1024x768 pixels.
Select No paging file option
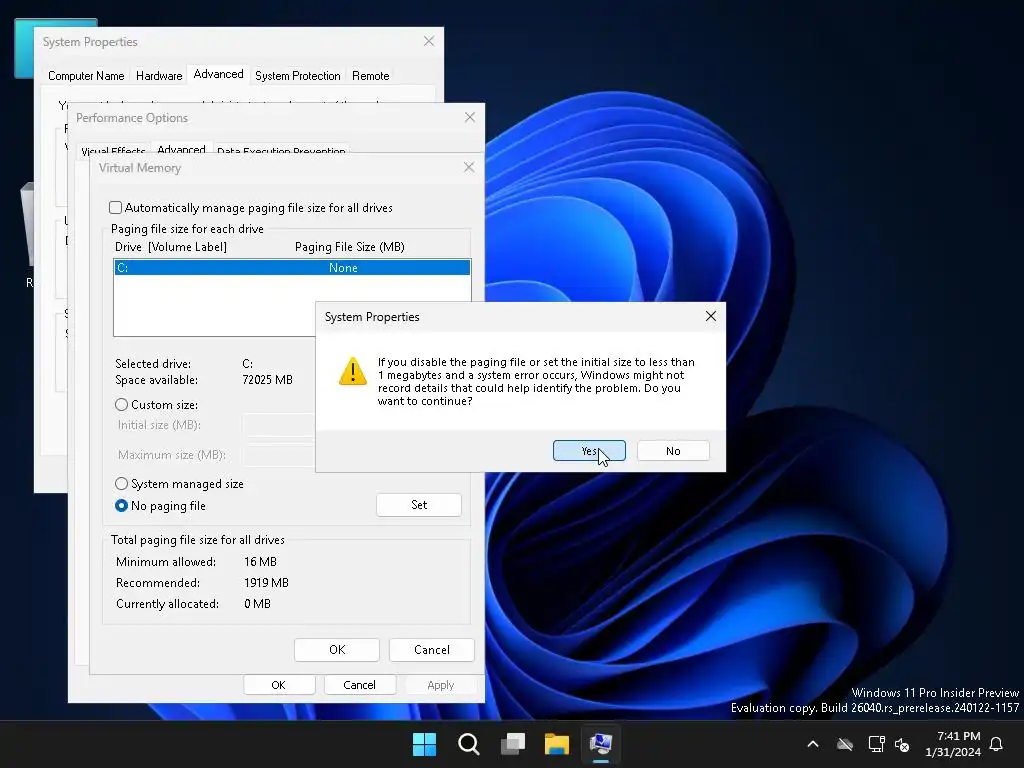(121, 505)
